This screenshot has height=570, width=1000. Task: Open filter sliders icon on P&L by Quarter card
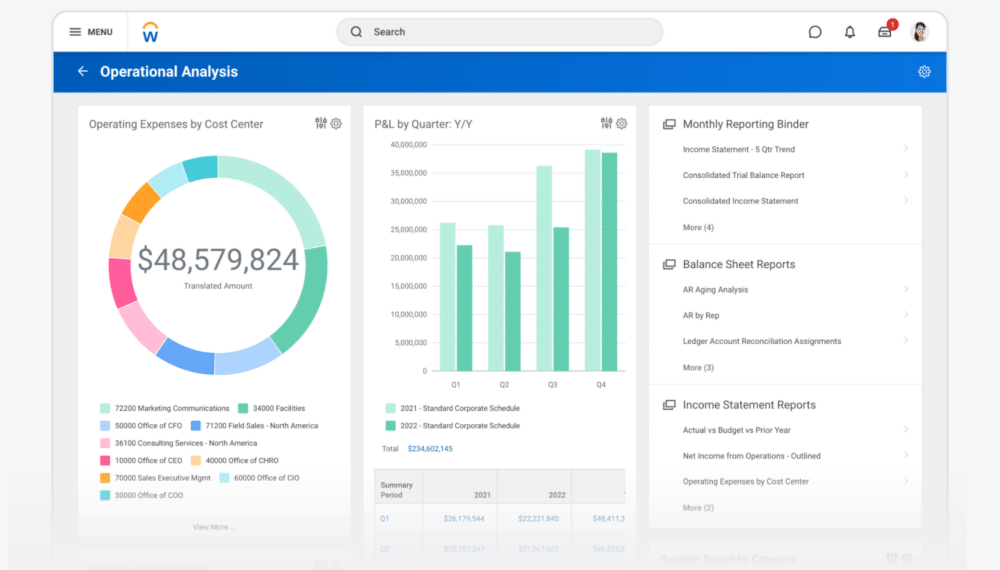[x=606, y=124]
